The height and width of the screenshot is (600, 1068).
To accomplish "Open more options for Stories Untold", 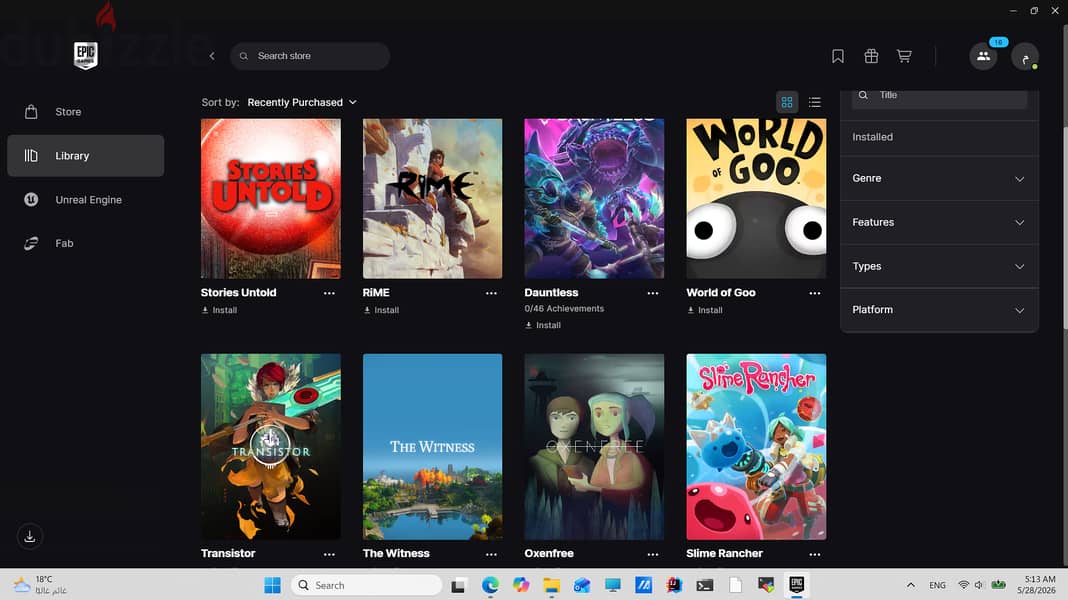I will pyautogui.click(x=329, y=293).
